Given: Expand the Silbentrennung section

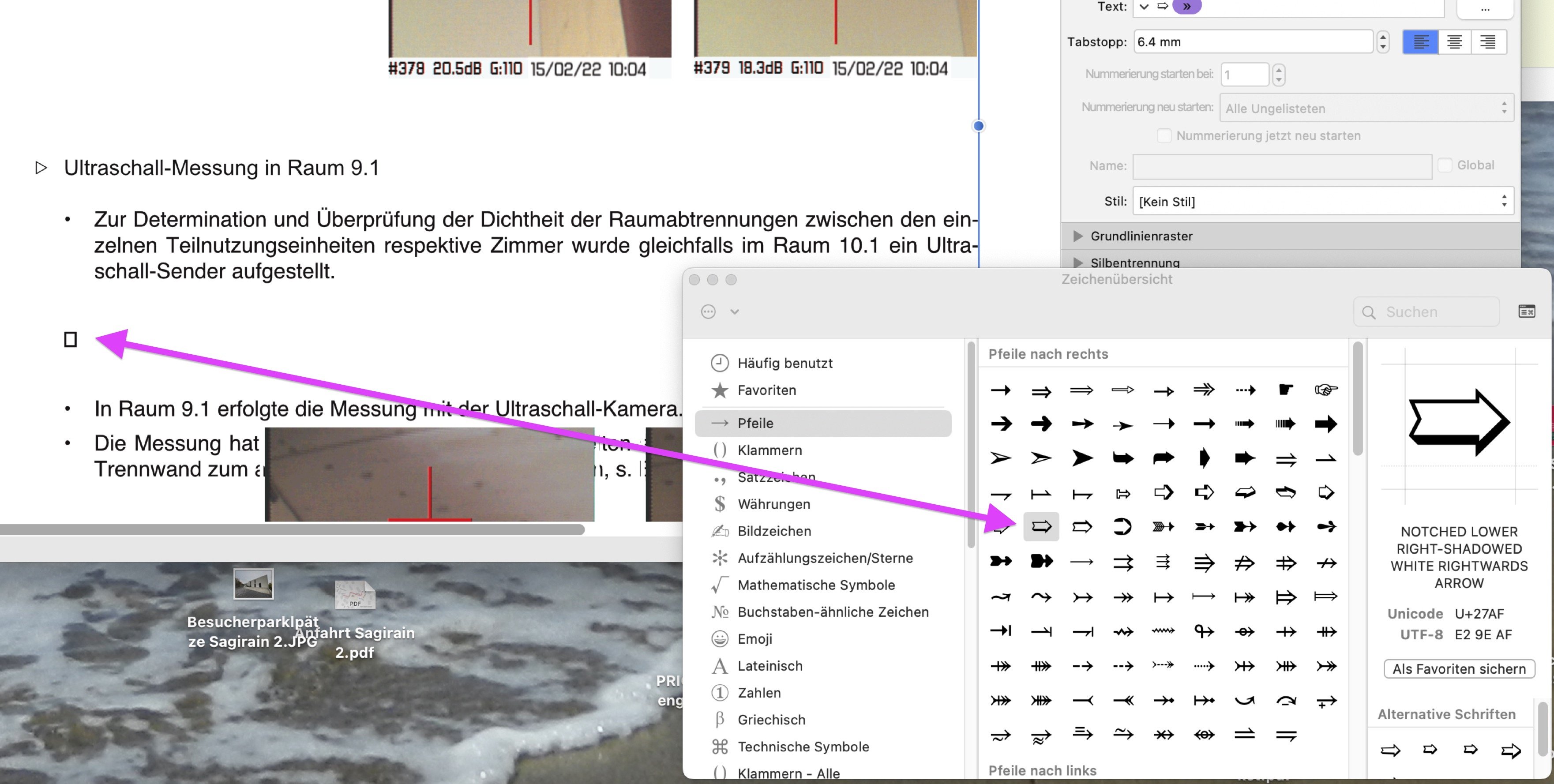Looking at the screenshot, I should 1078,263.
